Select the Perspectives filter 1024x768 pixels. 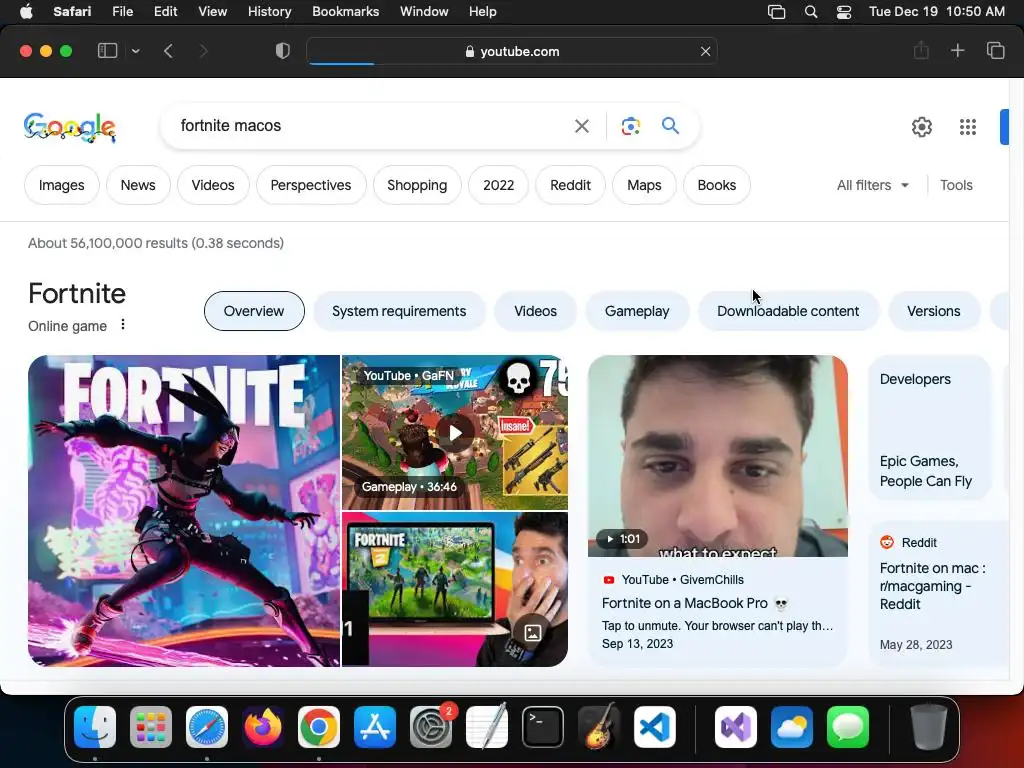pyautogui.click(x=311, y=185)
